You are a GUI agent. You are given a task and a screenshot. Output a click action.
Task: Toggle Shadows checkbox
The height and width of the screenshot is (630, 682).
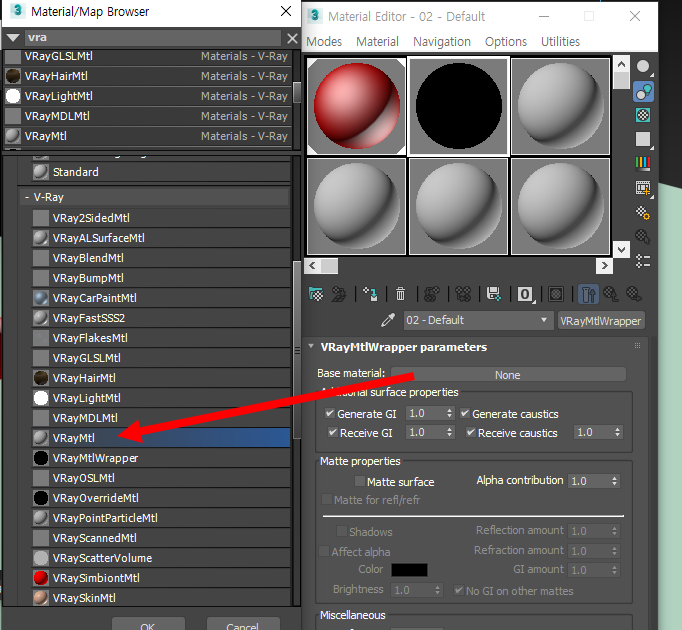[341, 531]
